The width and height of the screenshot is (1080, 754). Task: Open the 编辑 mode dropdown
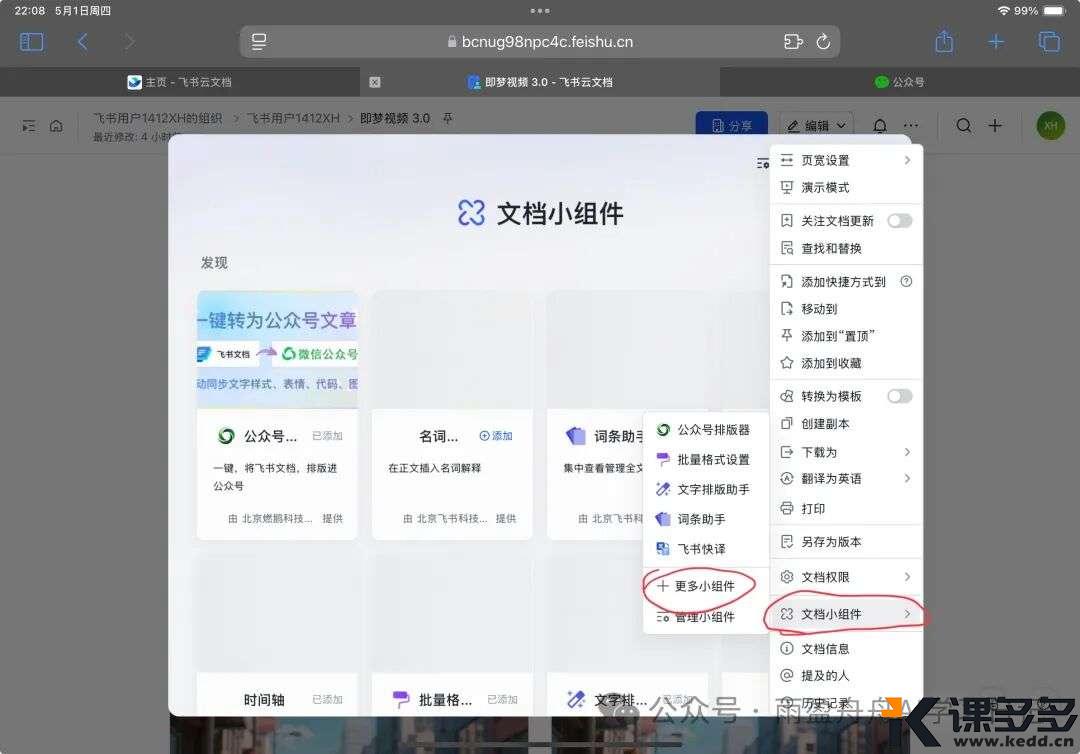tap(816, 126)
